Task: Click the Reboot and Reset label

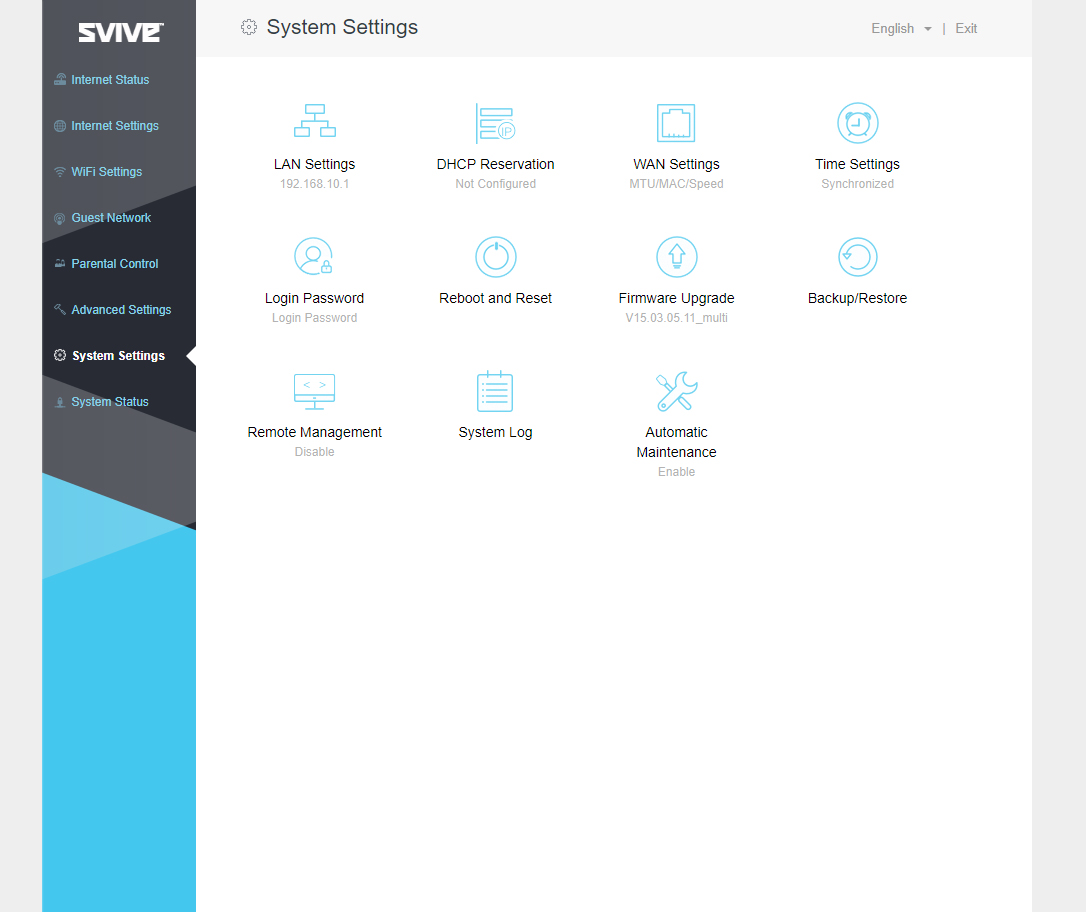Action: pos(495,298)
